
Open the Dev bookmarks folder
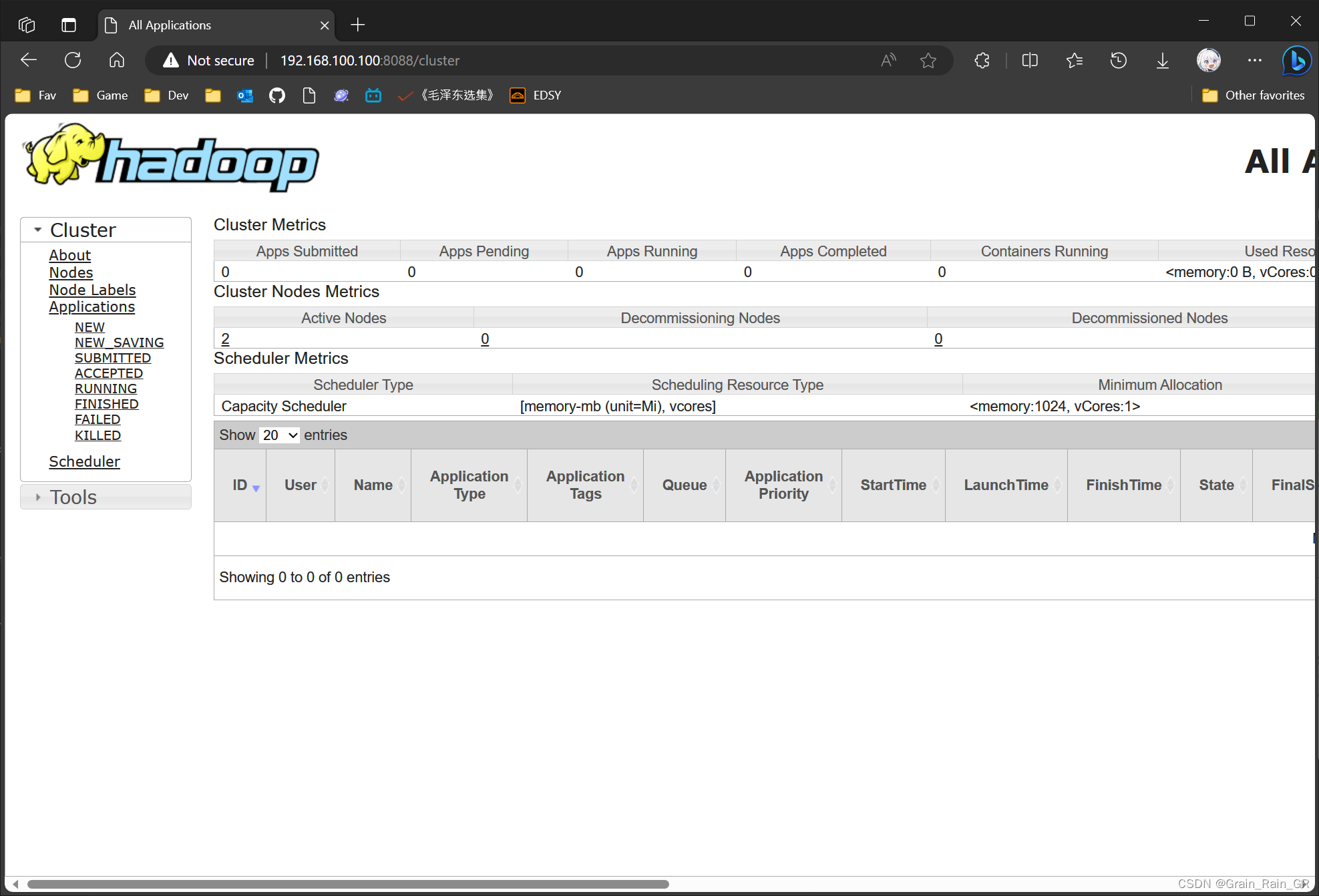click(167, 95)
